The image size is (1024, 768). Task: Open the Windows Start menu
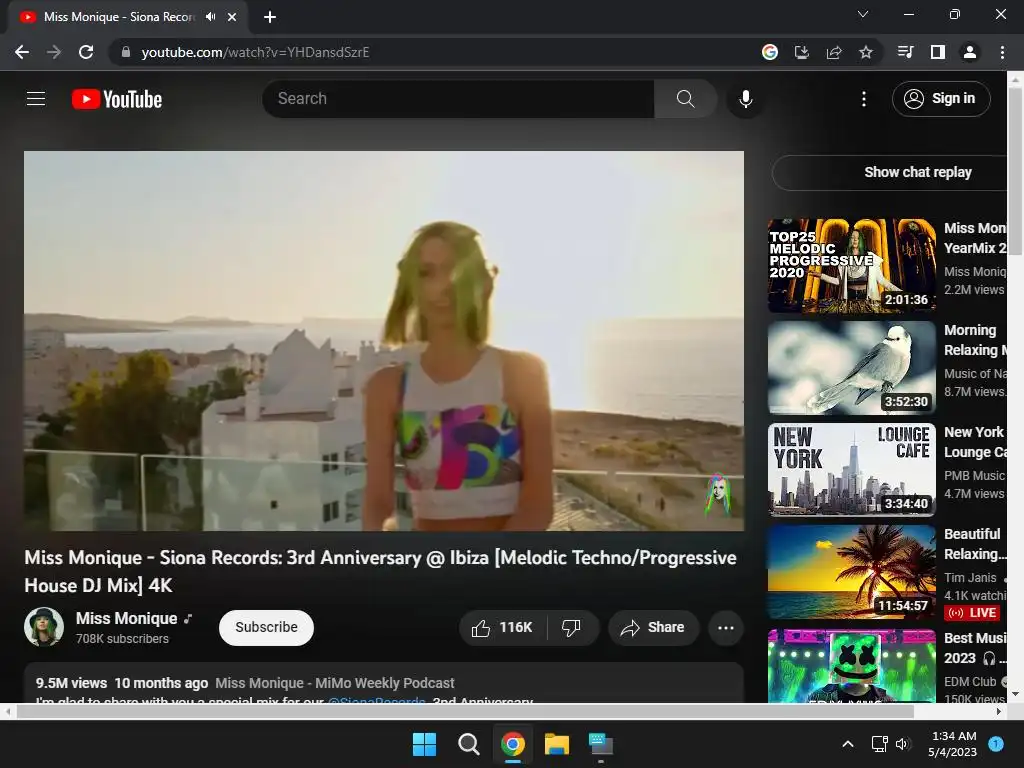[x=424, y=744]
